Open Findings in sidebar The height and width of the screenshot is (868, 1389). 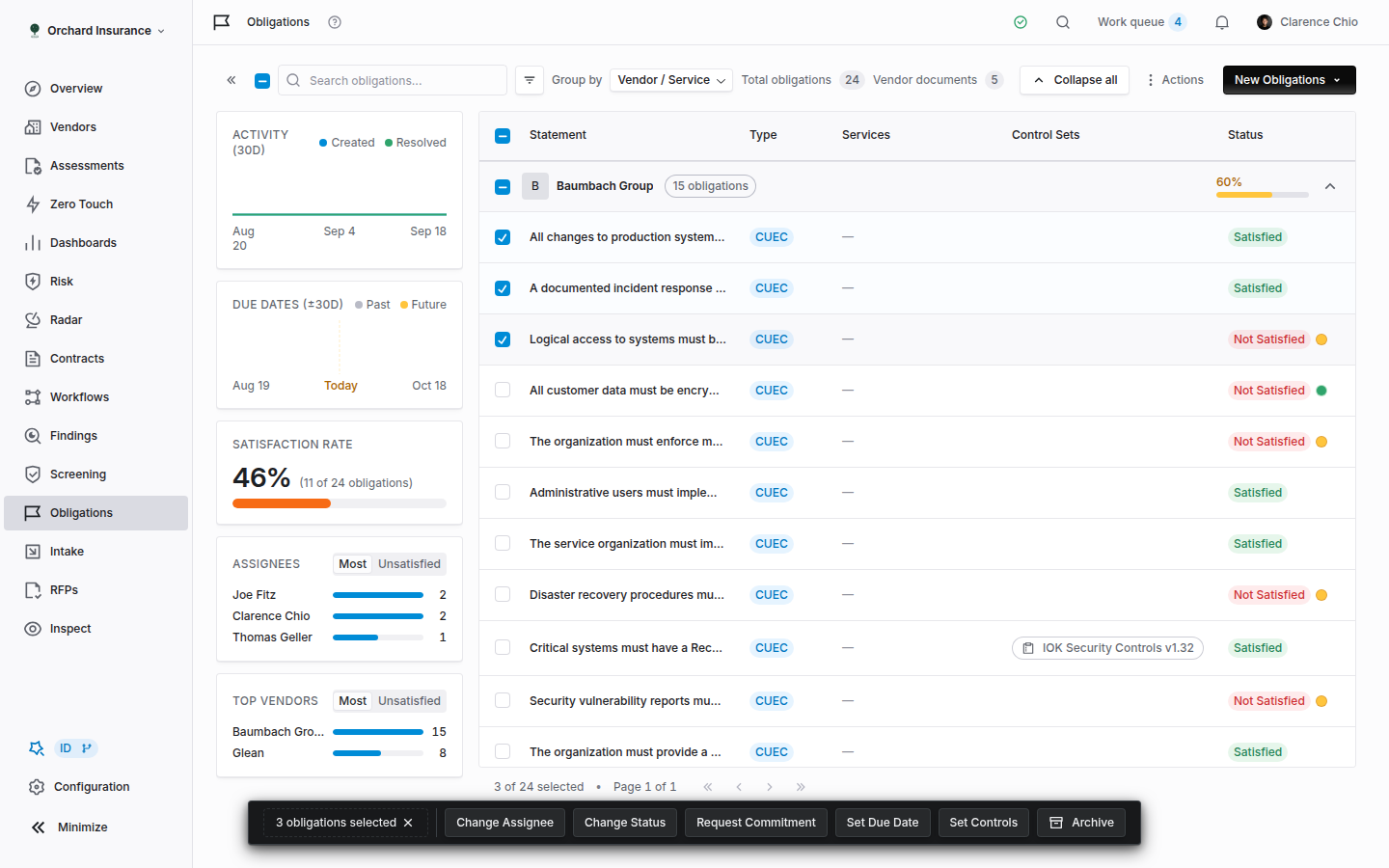click(x=95, y=436)
